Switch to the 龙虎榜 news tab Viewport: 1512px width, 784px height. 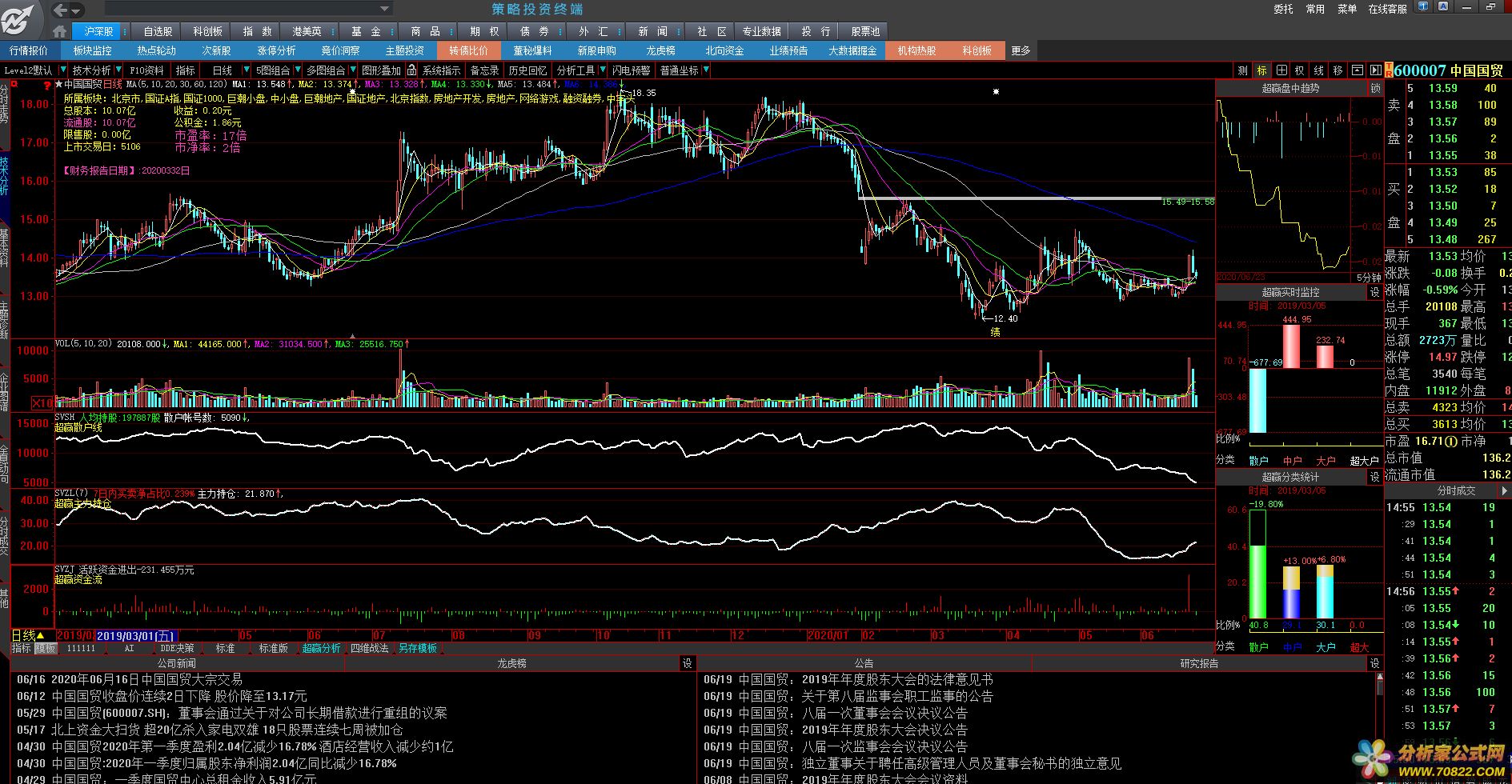coord(512,663)
